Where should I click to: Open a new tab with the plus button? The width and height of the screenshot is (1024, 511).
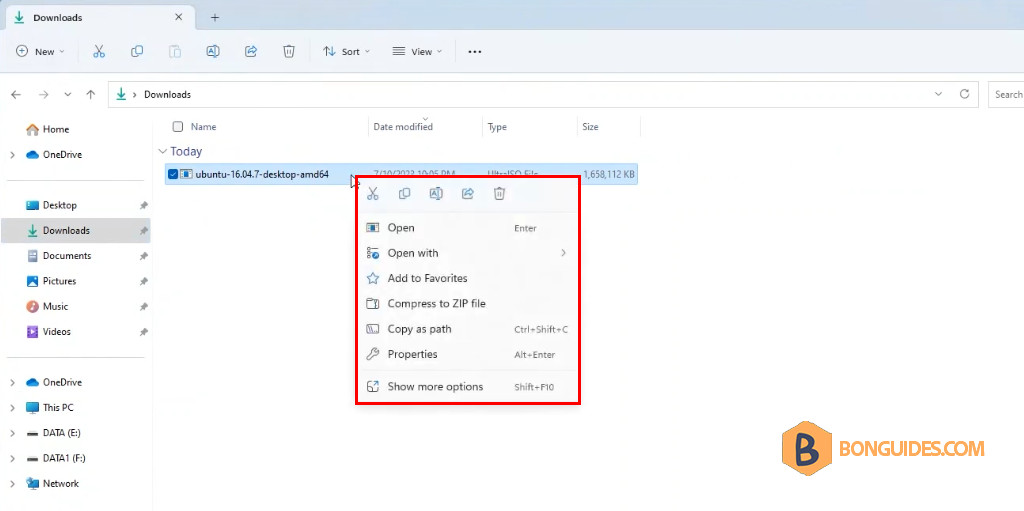pos(215,18)
